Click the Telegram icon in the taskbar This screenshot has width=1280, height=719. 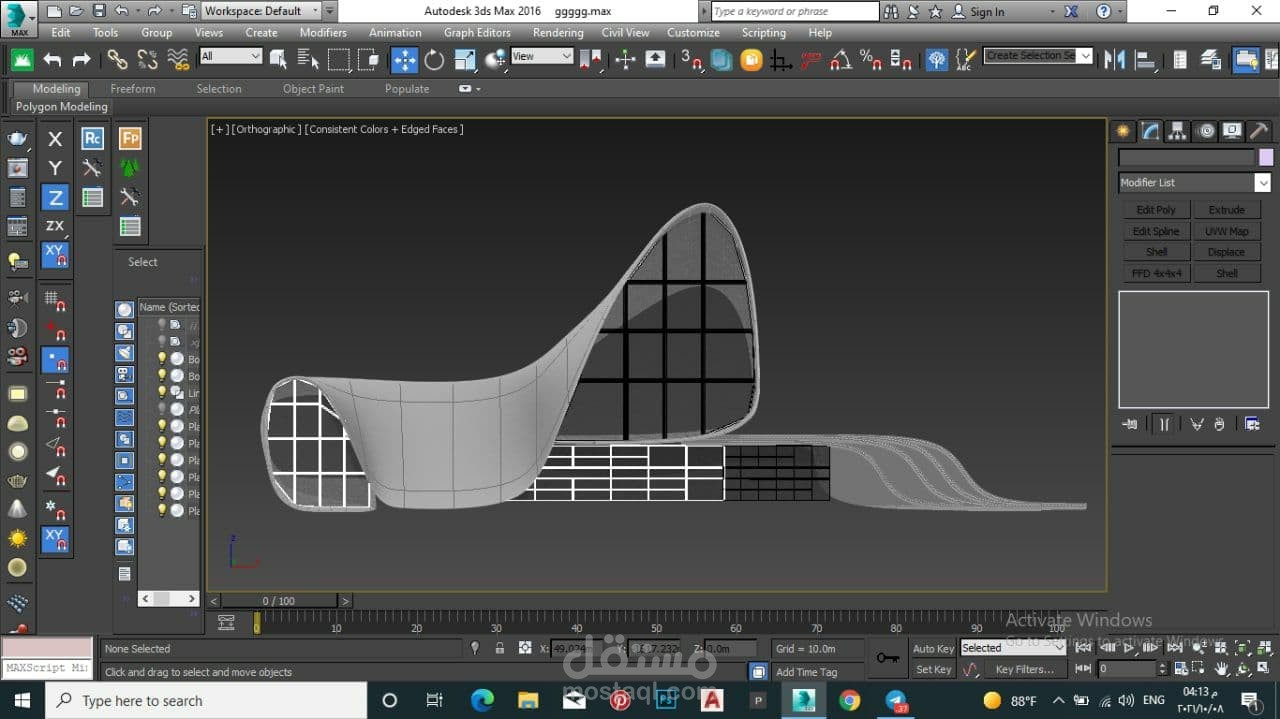click(x=896, y=701)
